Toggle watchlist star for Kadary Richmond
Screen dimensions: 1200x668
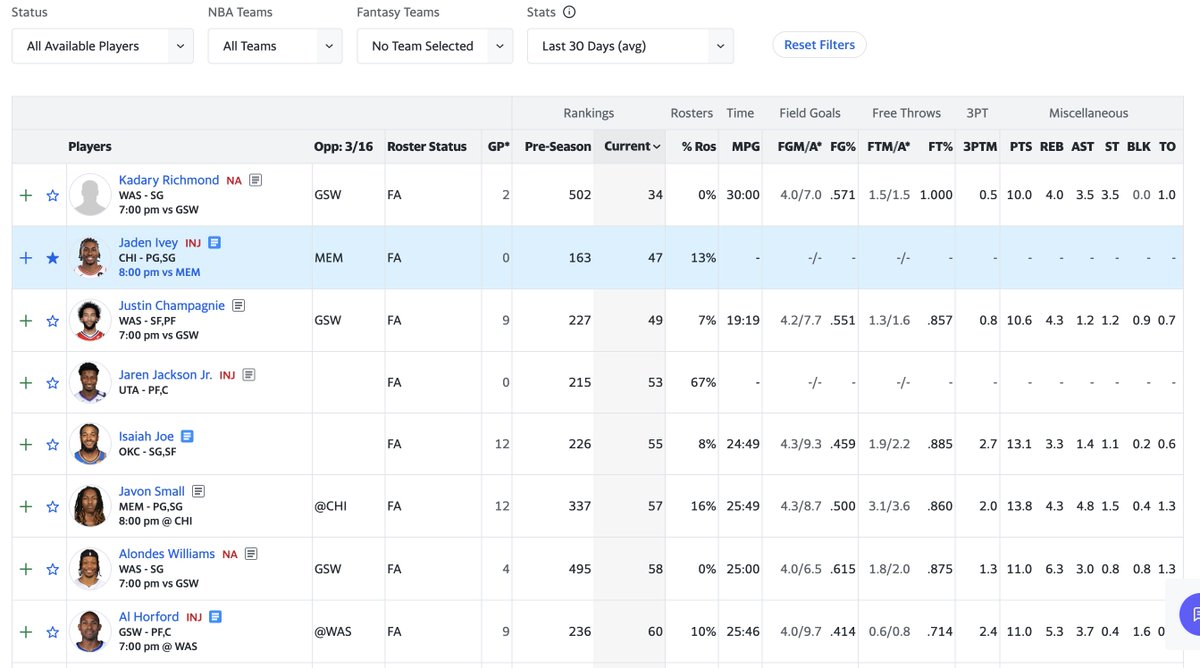pyautogui.click(x=53, y=195)
